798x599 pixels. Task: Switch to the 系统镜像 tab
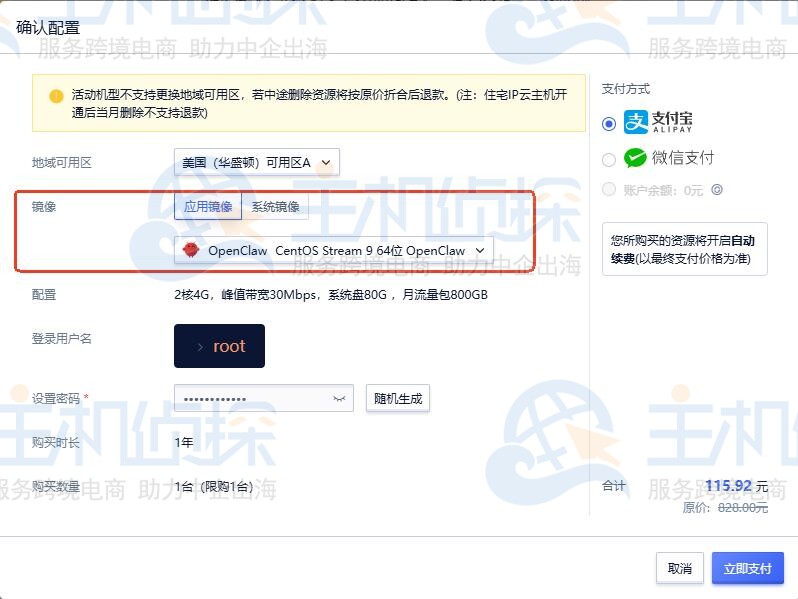click(275, 207)
